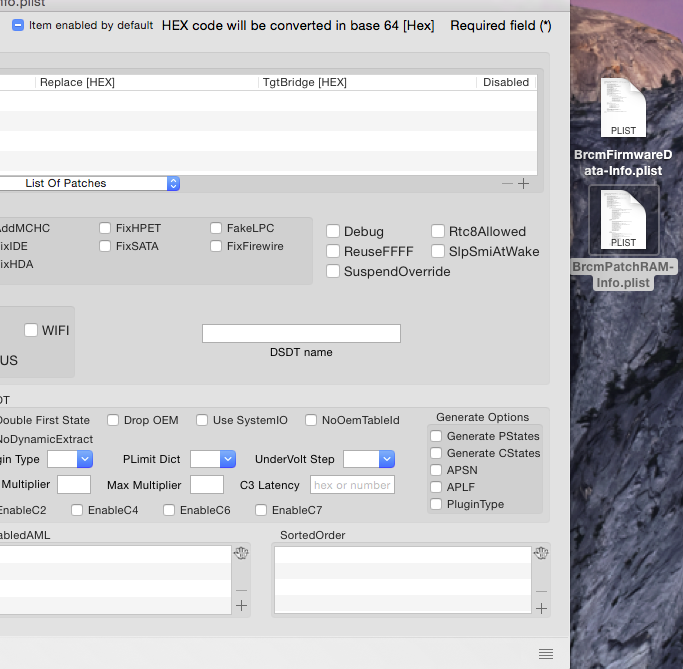Click Disabled column header
683x669 pixels.
(507, 82)
